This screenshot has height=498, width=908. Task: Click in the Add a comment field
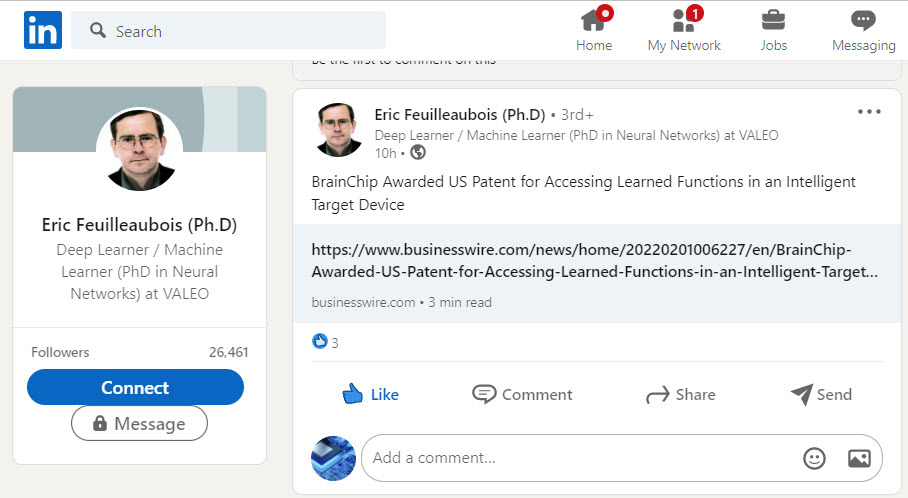pyautogui.click(x=580, y=458)
